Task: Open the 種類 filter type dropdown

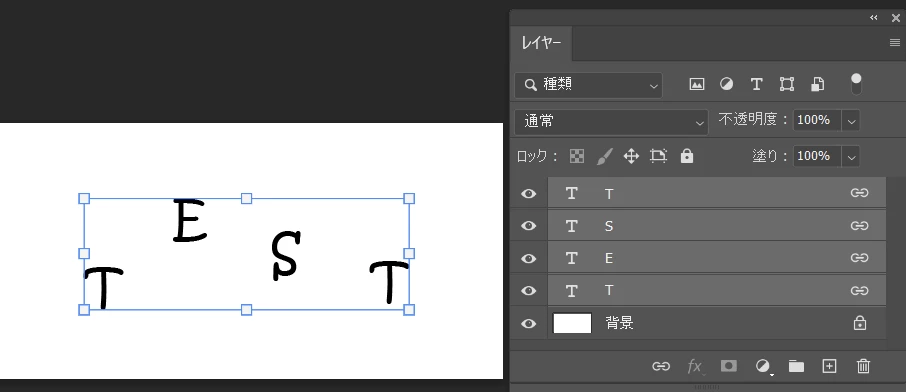Action: pos(589,85)
